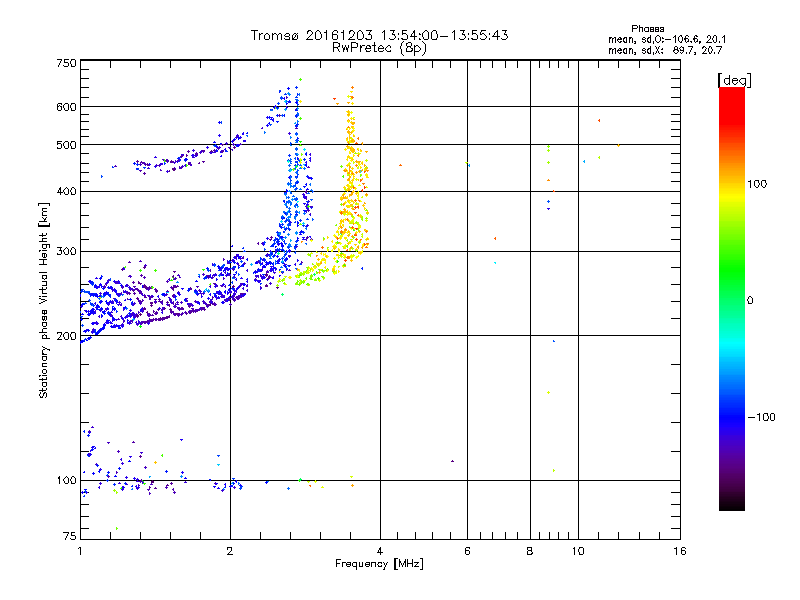
Task: Click the colorbar tick label "100"
Action: tap(757, 184)
